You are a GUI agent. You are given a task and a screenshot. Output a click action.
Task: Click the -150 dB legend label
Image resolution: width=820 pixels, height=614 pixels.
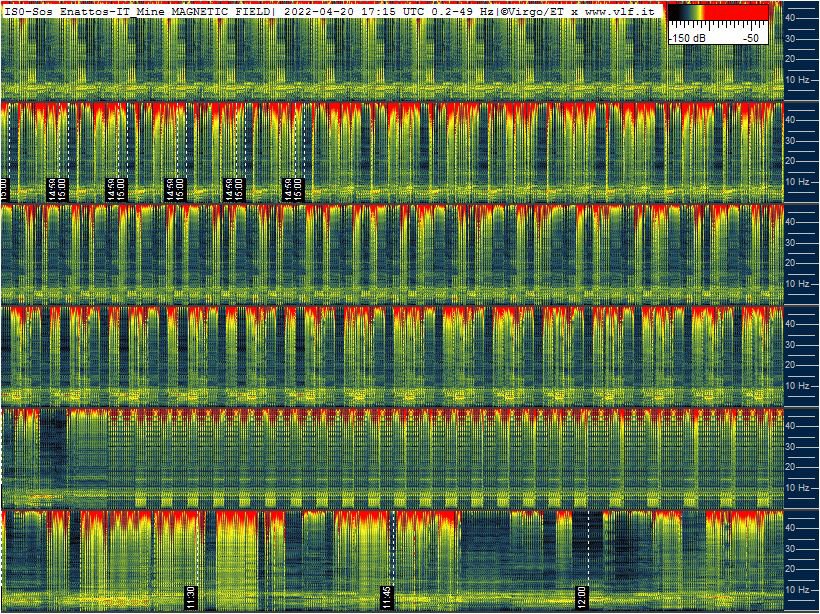(689, 37)
